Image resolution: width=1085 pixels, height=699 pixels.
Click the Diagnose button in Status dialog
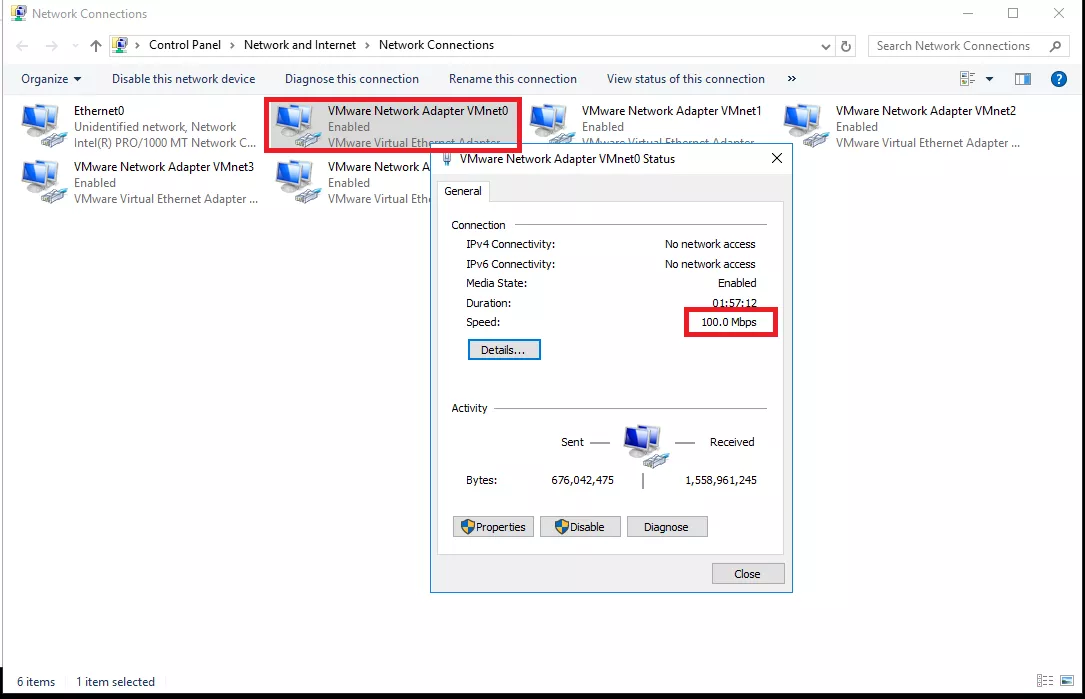[x=667, y=527]
